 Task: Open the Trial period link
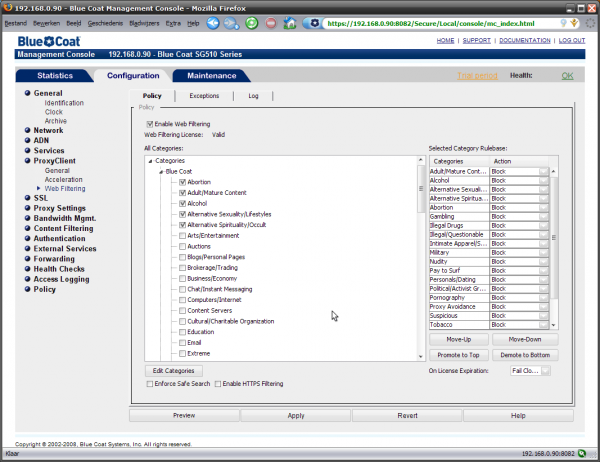click(477, 76)
